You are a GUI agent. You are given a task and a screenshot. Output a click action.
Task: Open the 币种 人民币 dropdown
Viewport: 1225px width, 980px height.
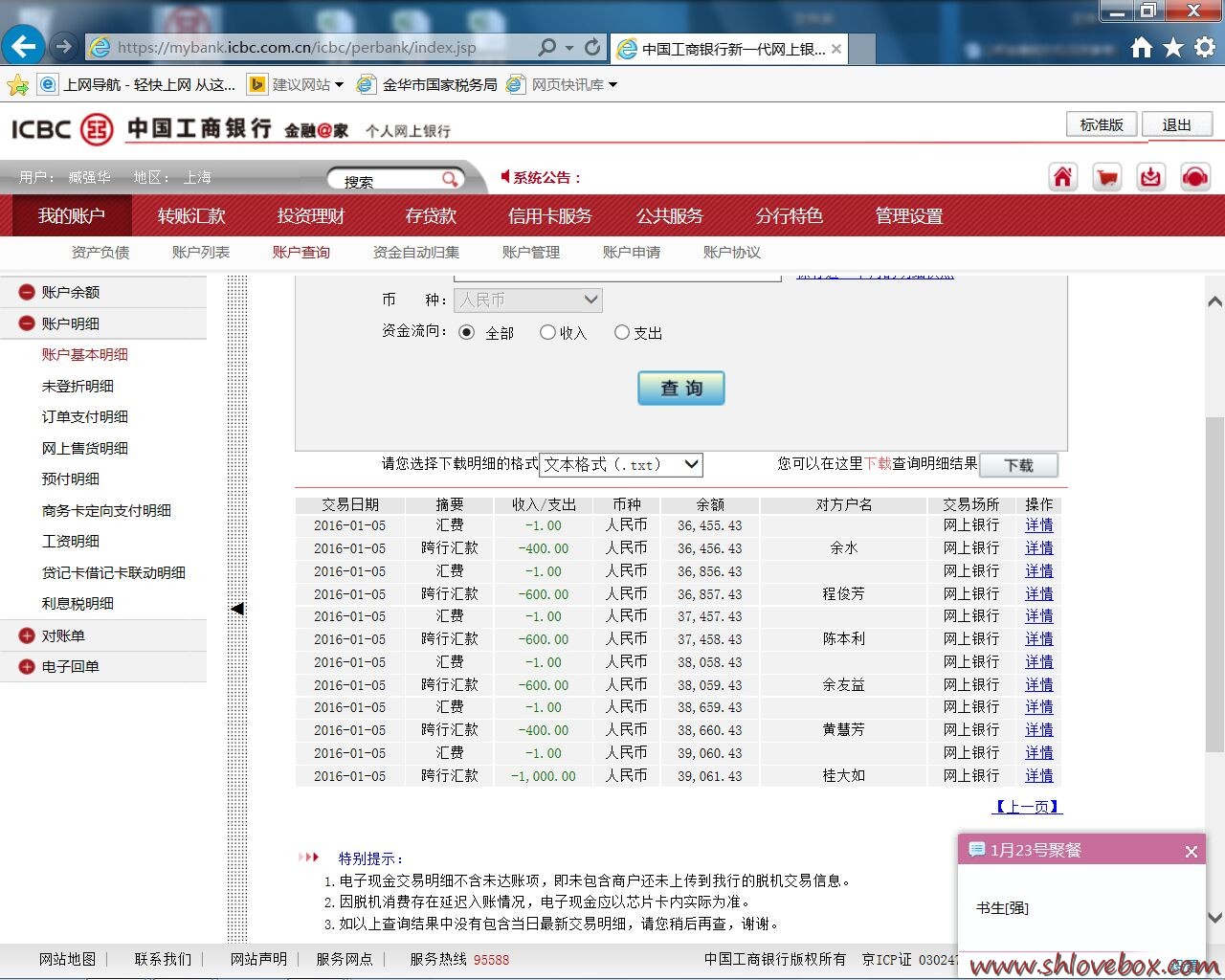pos(528,301)
